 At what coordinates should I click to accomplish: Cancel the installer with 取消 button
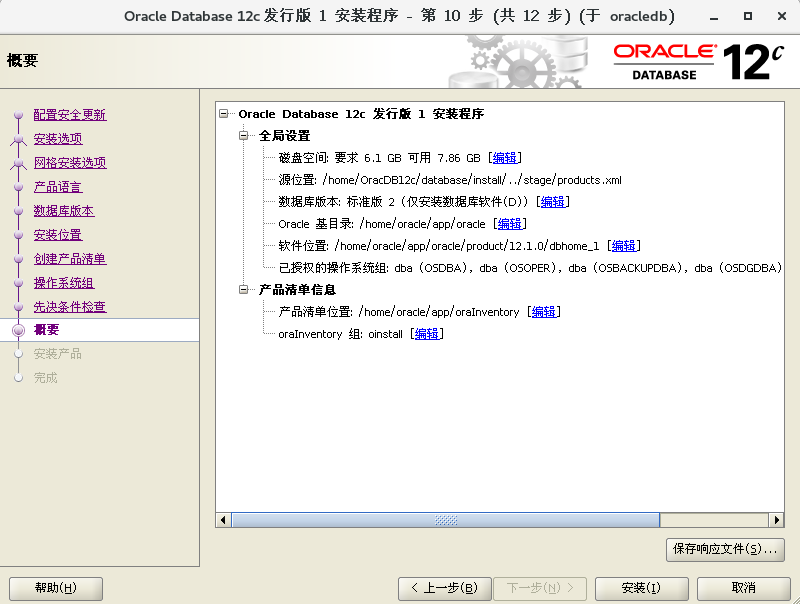[x=743, y=588]
